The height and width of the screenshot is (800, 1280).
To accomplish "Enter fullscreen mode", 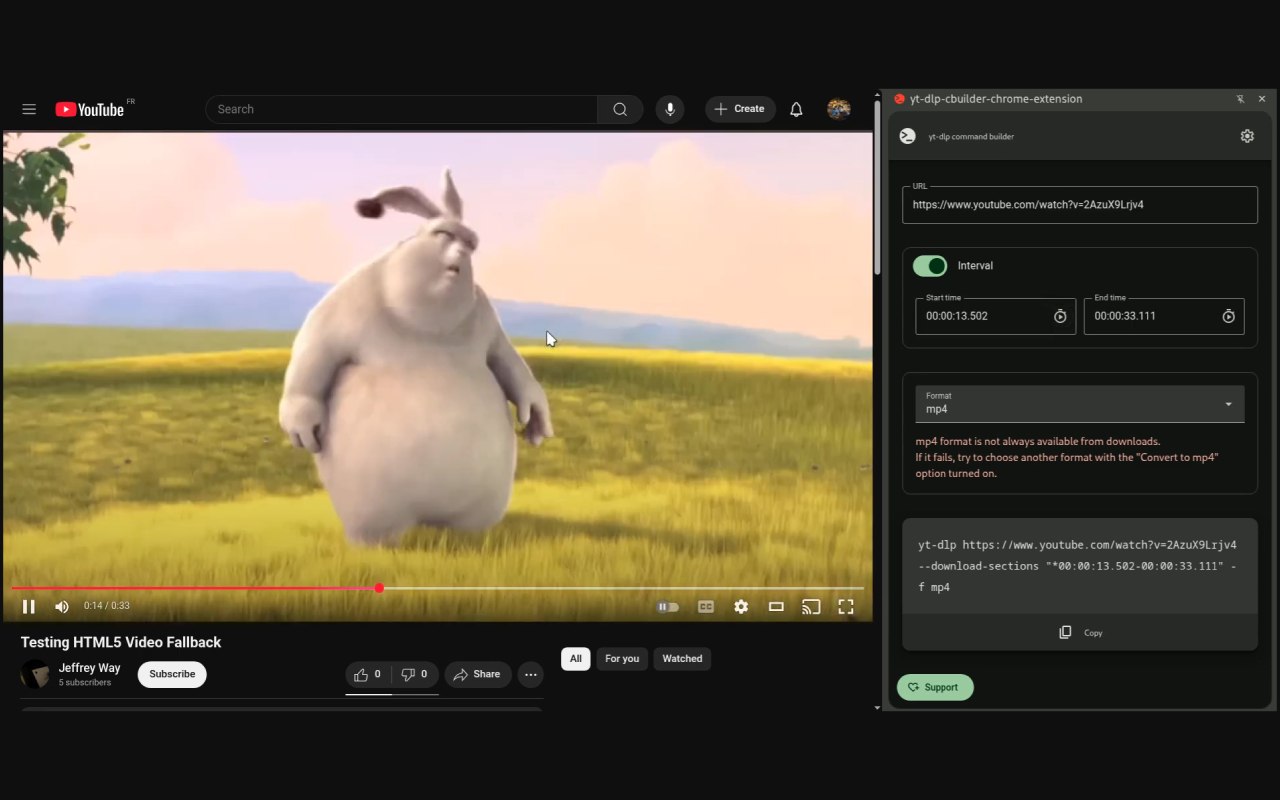I will (x=846, y=606).
